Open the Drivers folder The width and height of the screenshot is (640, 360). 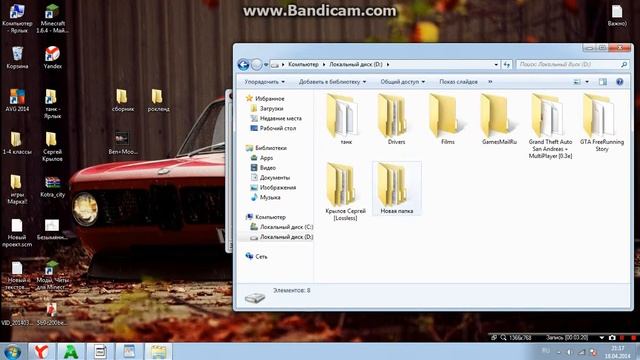point(396,118)
